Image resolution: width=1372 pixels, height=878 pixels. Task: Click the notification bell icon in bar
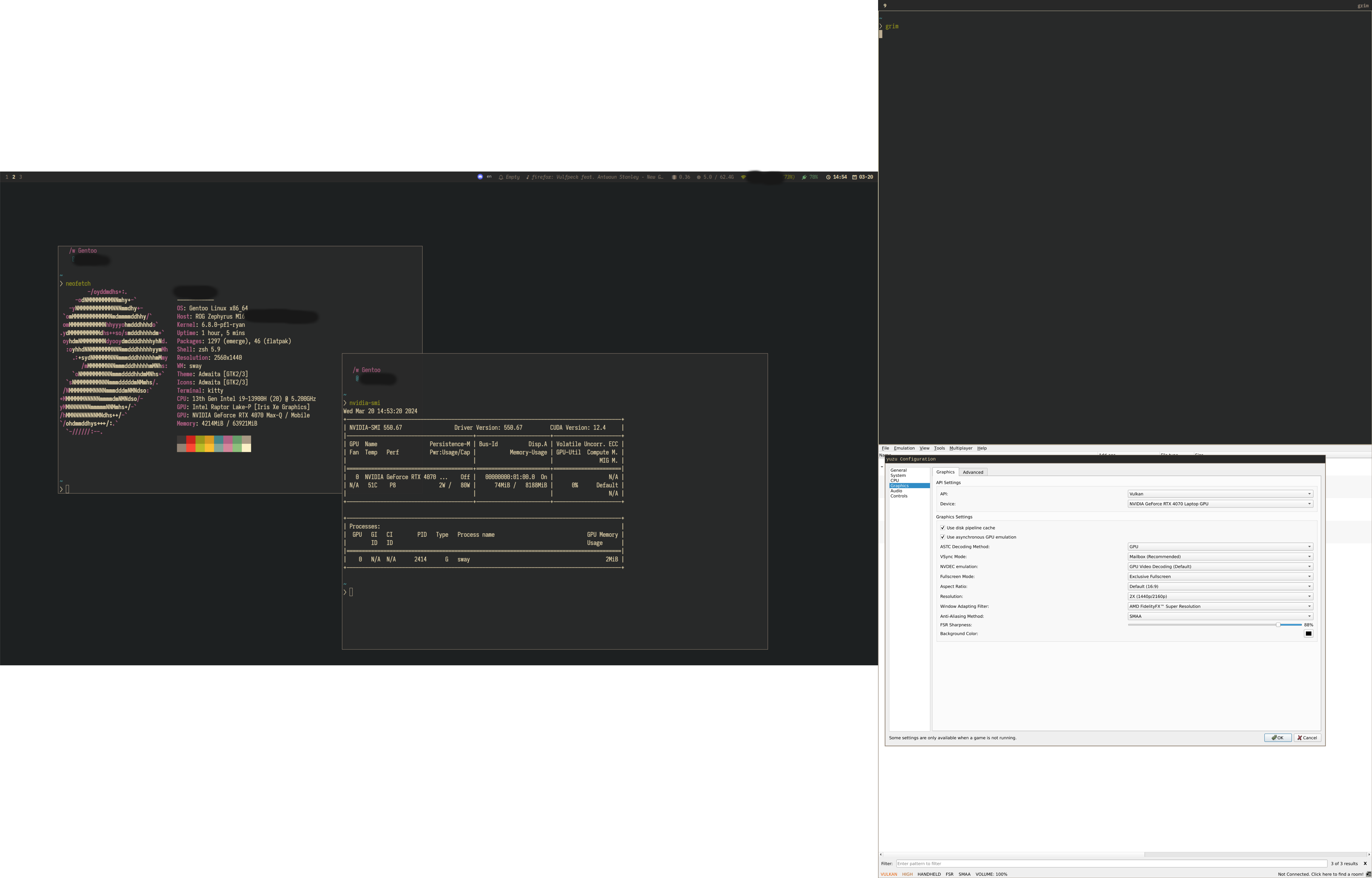point(501,177)
